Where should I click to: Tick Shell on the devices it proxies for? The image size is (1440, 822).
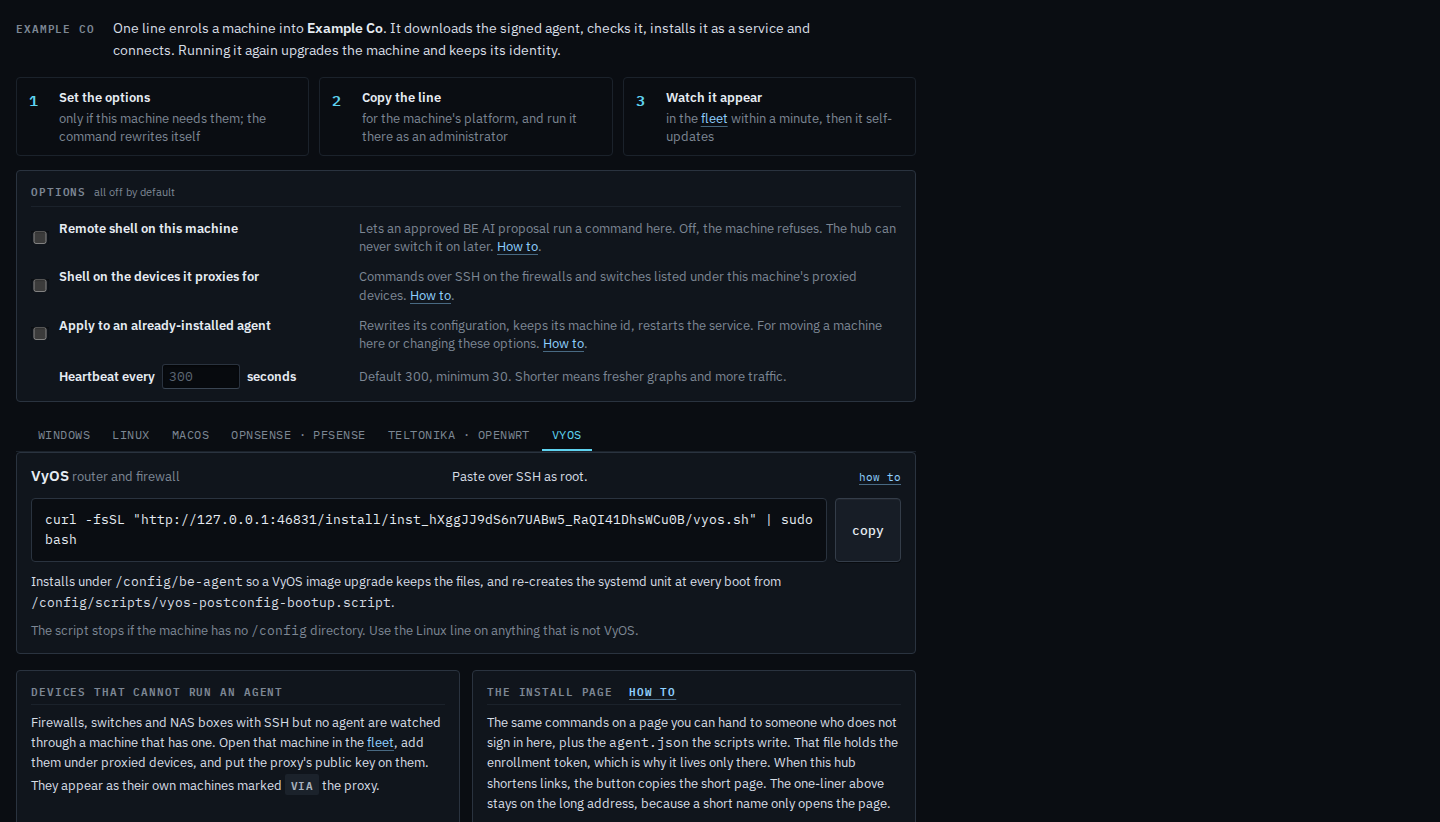click(x=40, y=286)
